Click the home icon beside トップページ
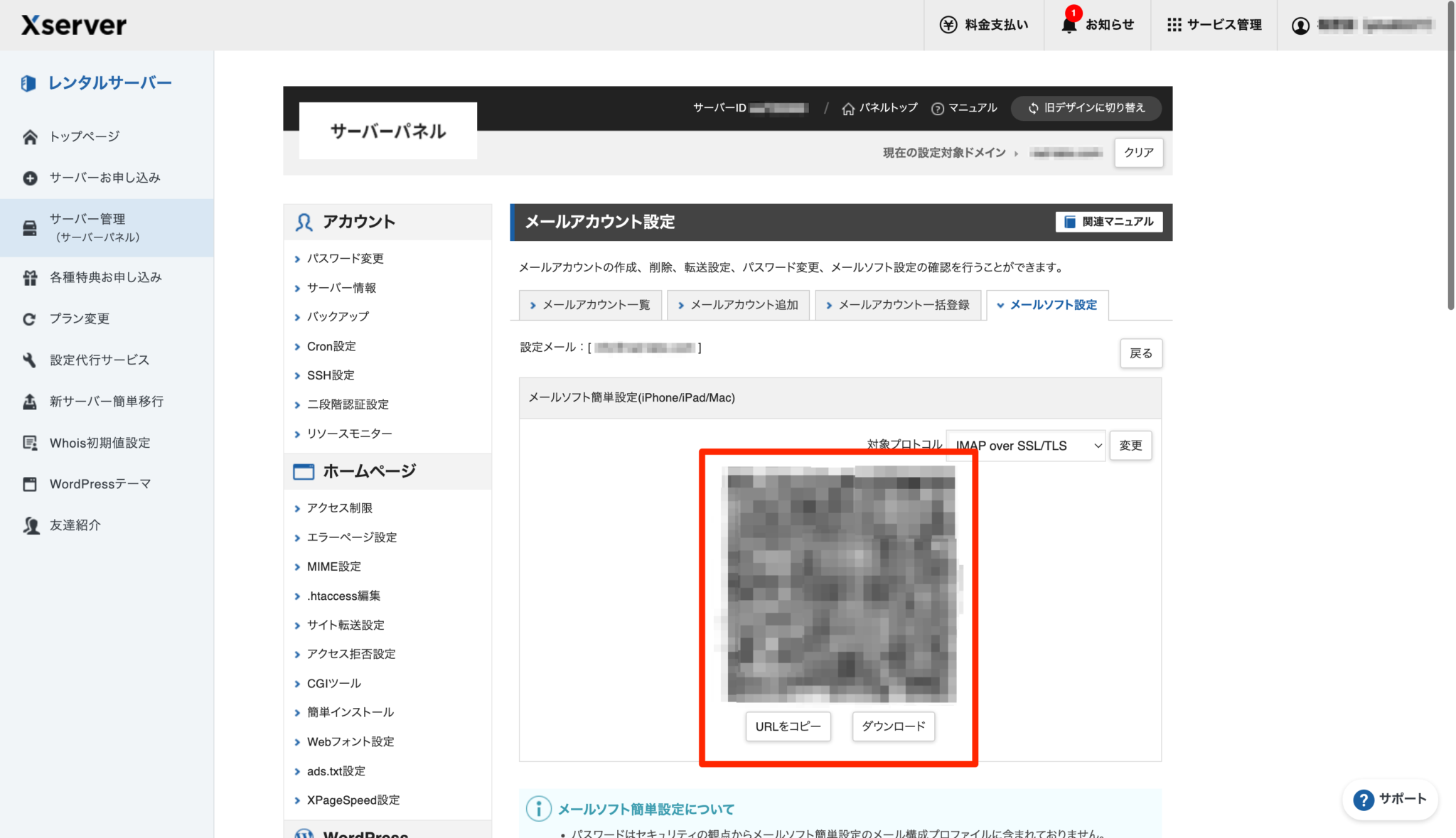1456x838 pixels. [x=30, y=136]
